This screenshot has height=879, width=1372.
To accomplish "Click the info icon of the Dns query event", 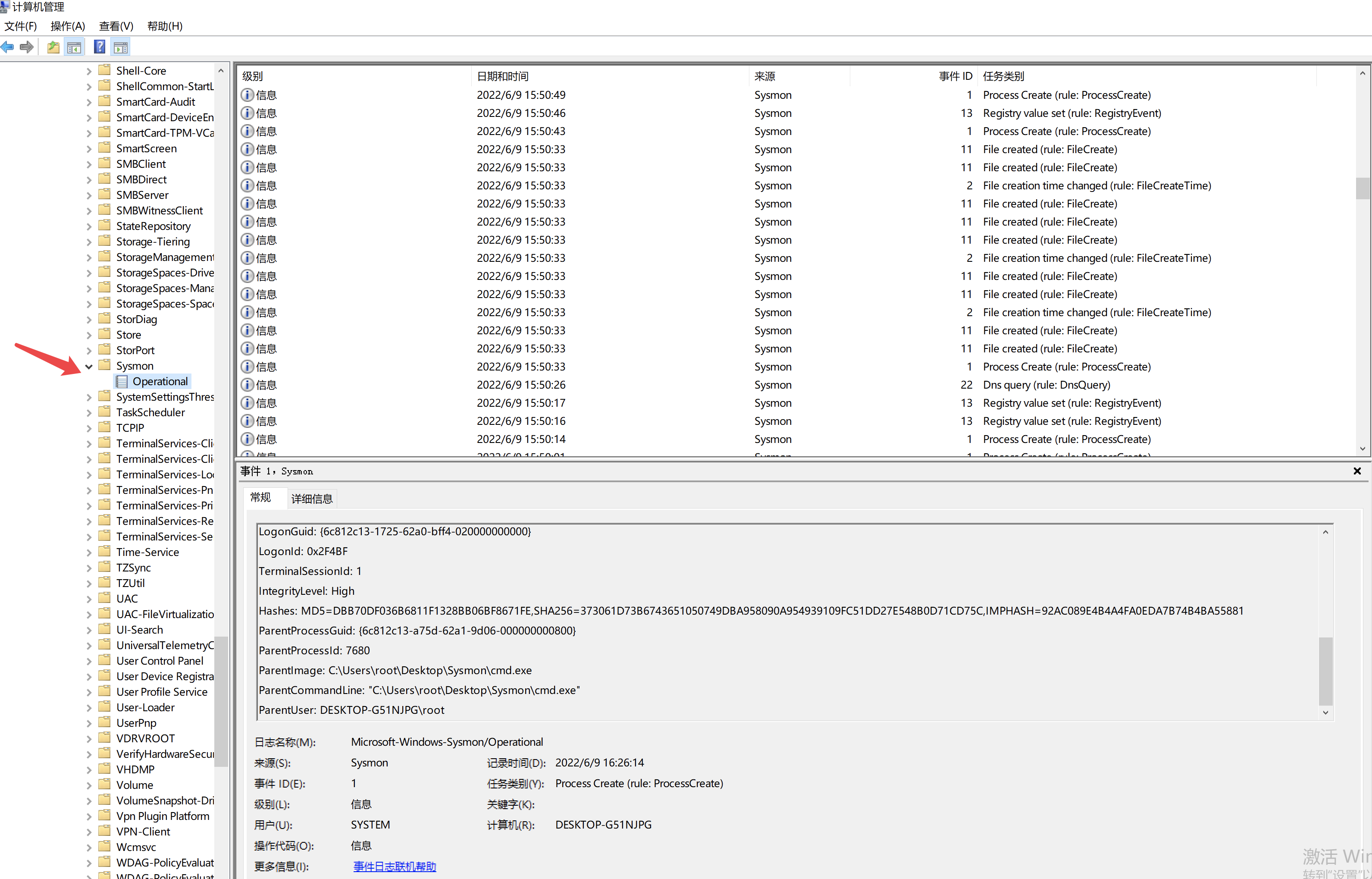I will 247,385.
